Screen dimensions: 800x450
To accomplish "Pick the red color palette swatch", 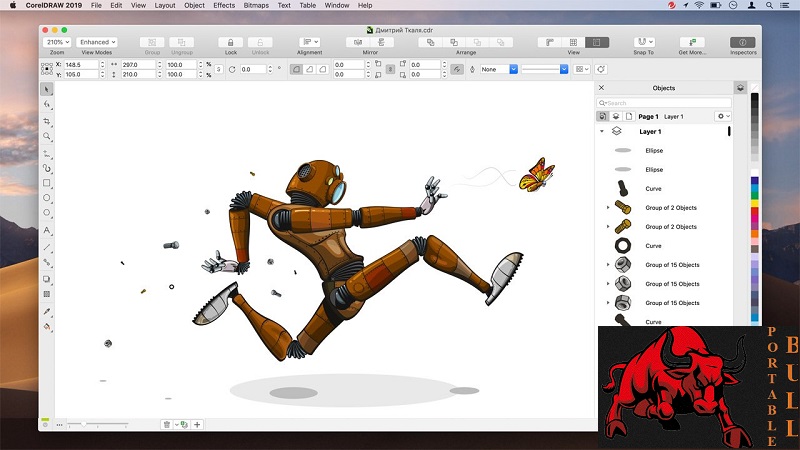I will tap(755, 211).
